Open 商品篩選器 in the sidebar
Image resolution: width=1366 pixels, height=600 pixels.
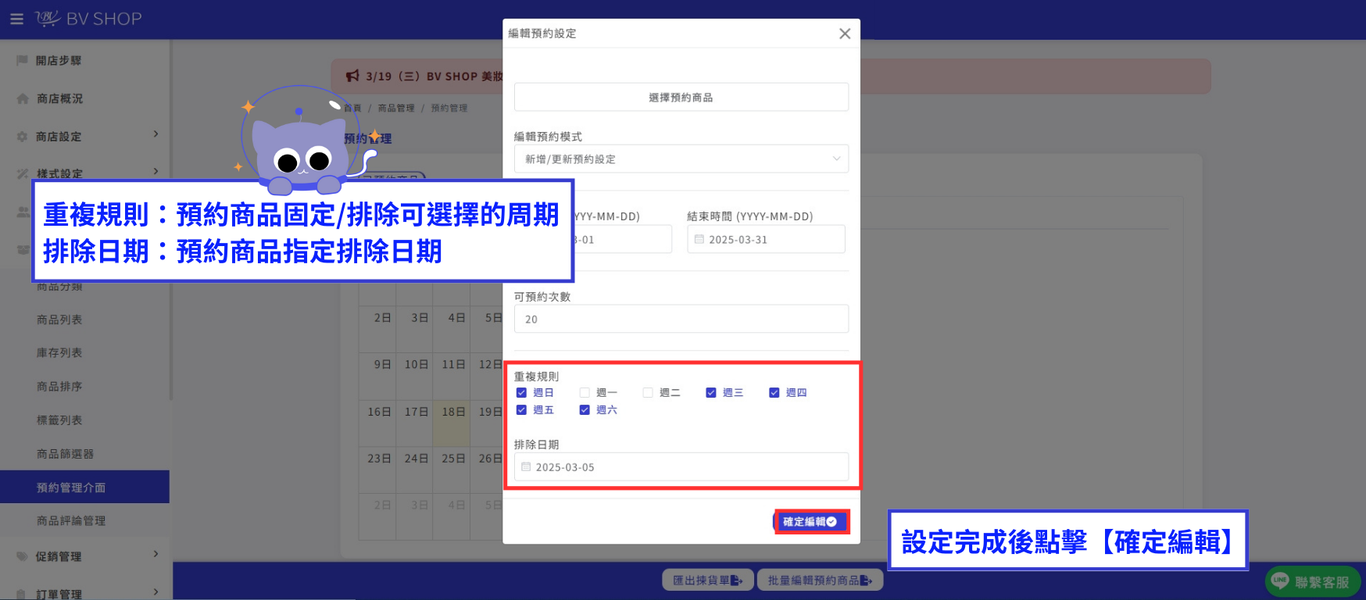[65, 454]
